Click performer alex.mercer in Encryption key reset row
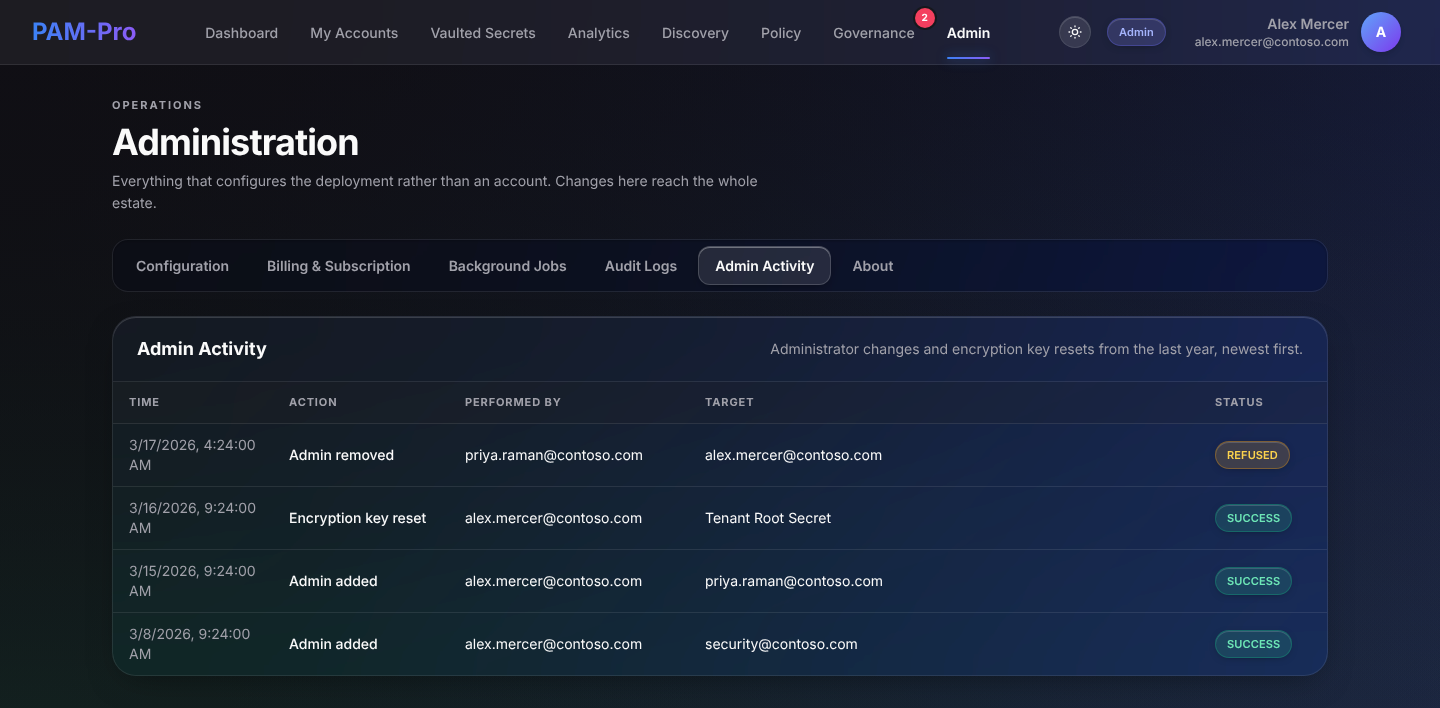 (x=554, y=518)
